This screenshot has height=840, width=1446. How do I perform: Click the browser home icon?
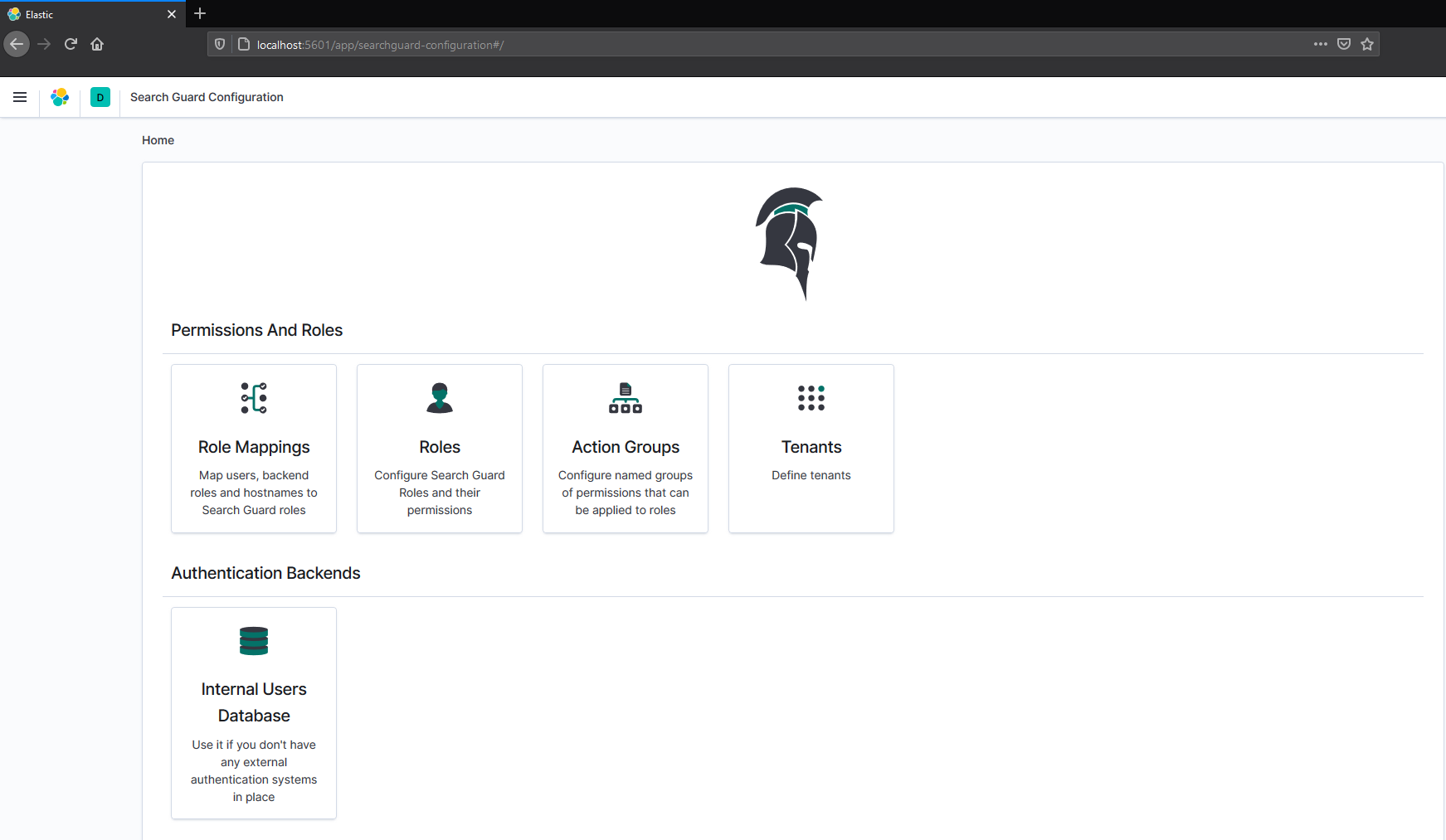(97, 44)
